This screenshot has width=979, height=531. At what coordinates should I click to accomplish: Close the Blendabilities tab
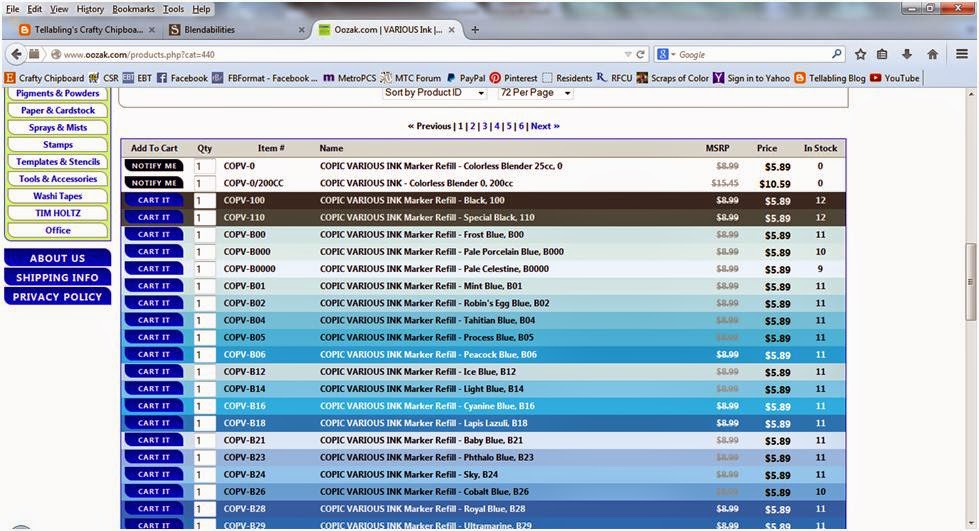pos(302,29)
